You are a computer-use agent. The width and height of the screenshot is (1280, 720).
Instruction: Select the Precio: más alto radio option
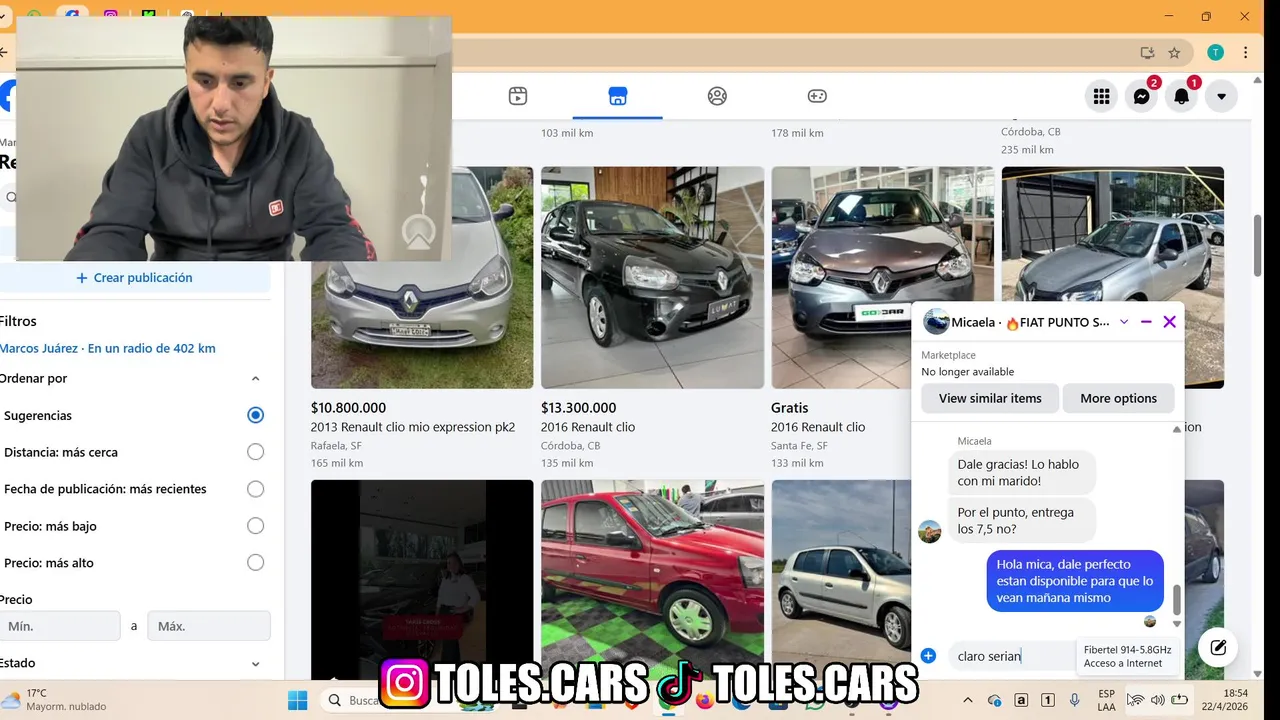[255, 563]
